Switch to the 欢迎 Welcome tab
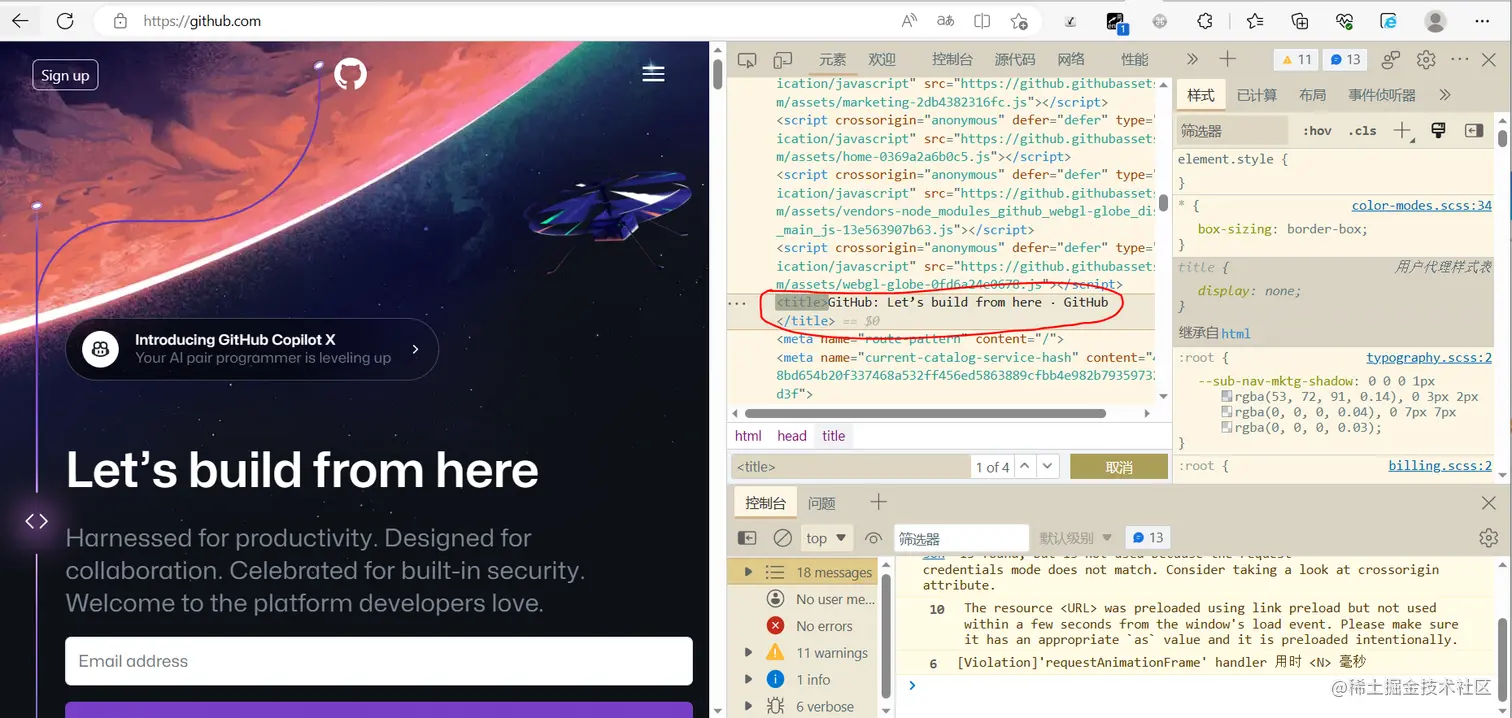 tap(882, 60)
